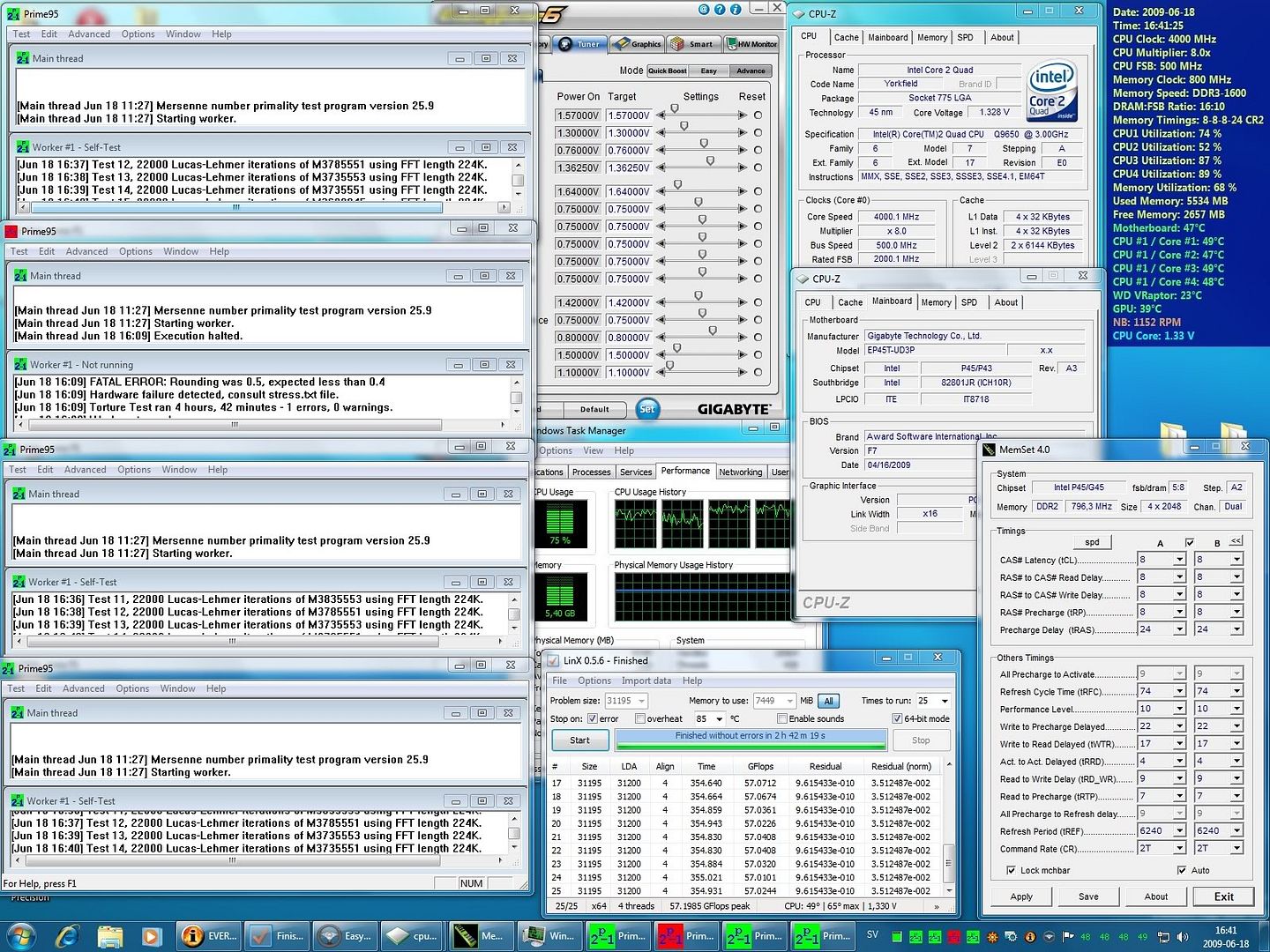Click the 1.57000V voltage slider handle
This screenshot has width=1270, height=952.
(675, 109)
